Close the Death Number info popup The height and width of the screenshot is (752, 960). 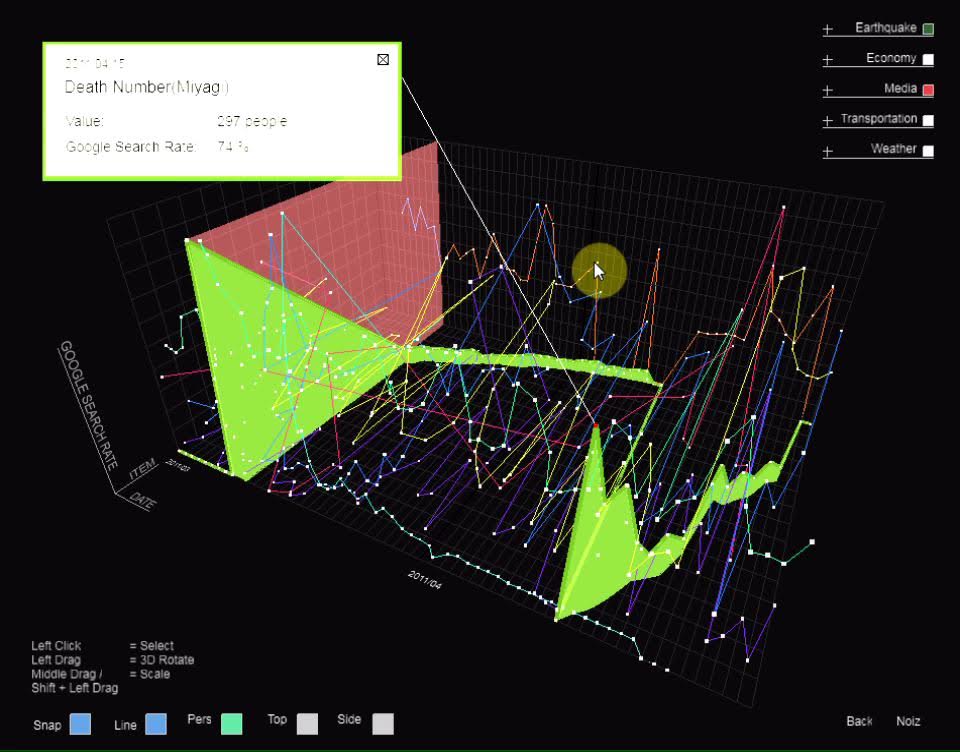click(x=383, y=60)
